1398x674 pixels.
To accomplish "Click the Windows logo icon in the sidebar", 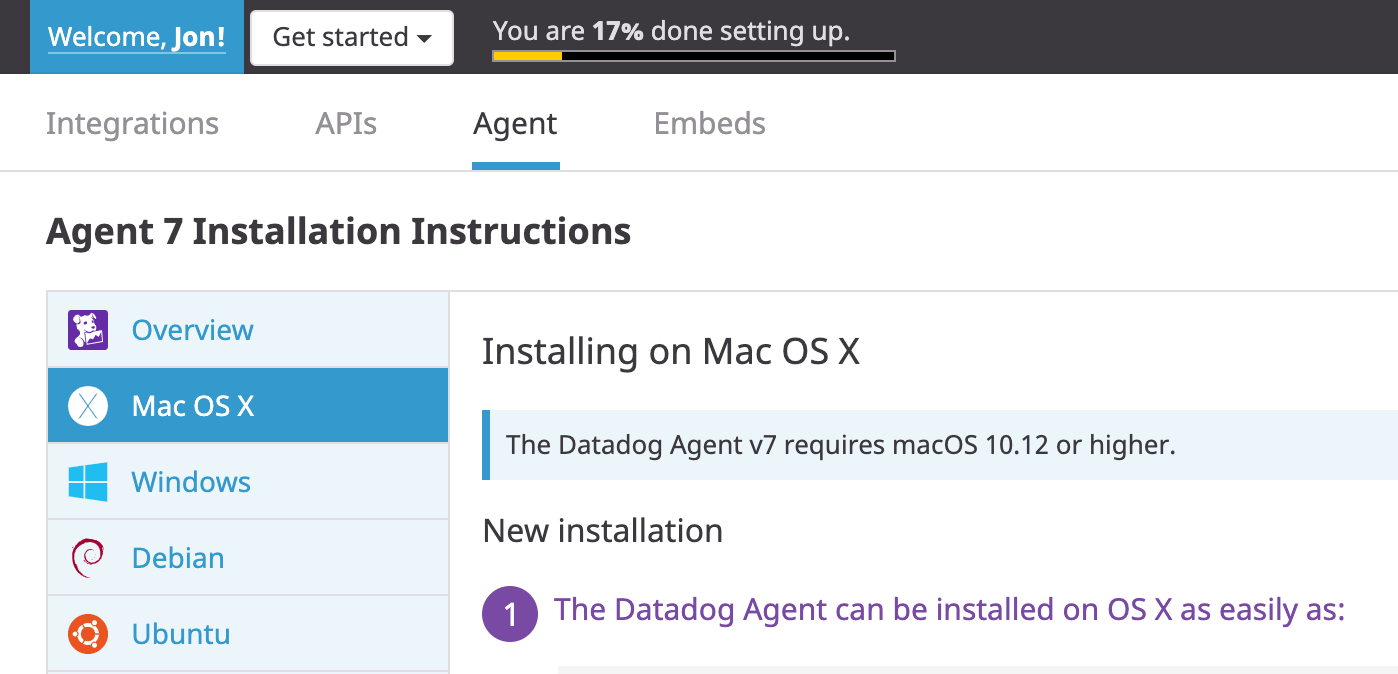I will [x=88, y=482].
